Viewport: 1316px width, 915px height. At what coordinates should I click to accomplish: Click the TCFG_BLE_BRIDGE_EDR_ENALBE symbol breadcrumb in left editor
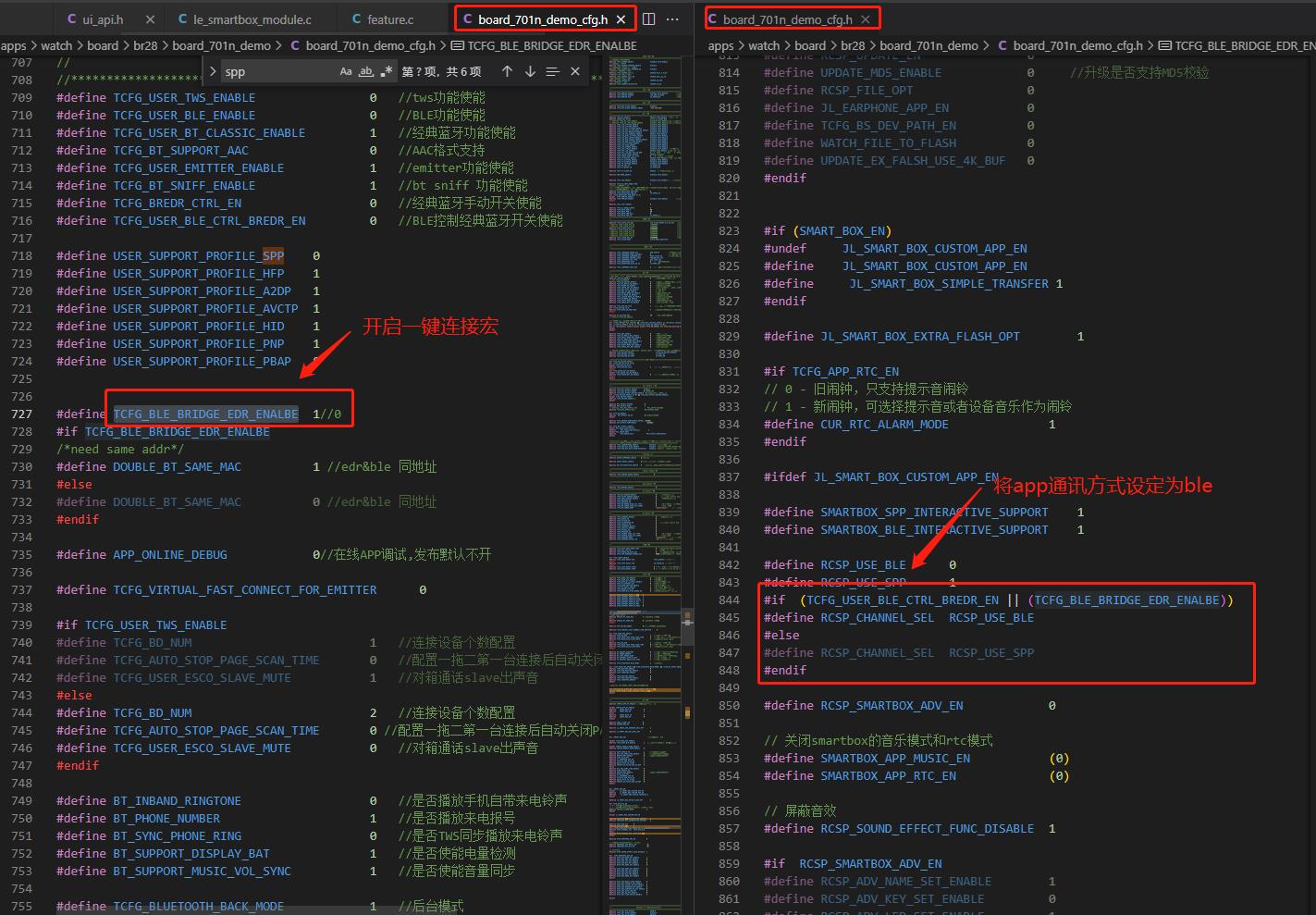tap(552, 45)
